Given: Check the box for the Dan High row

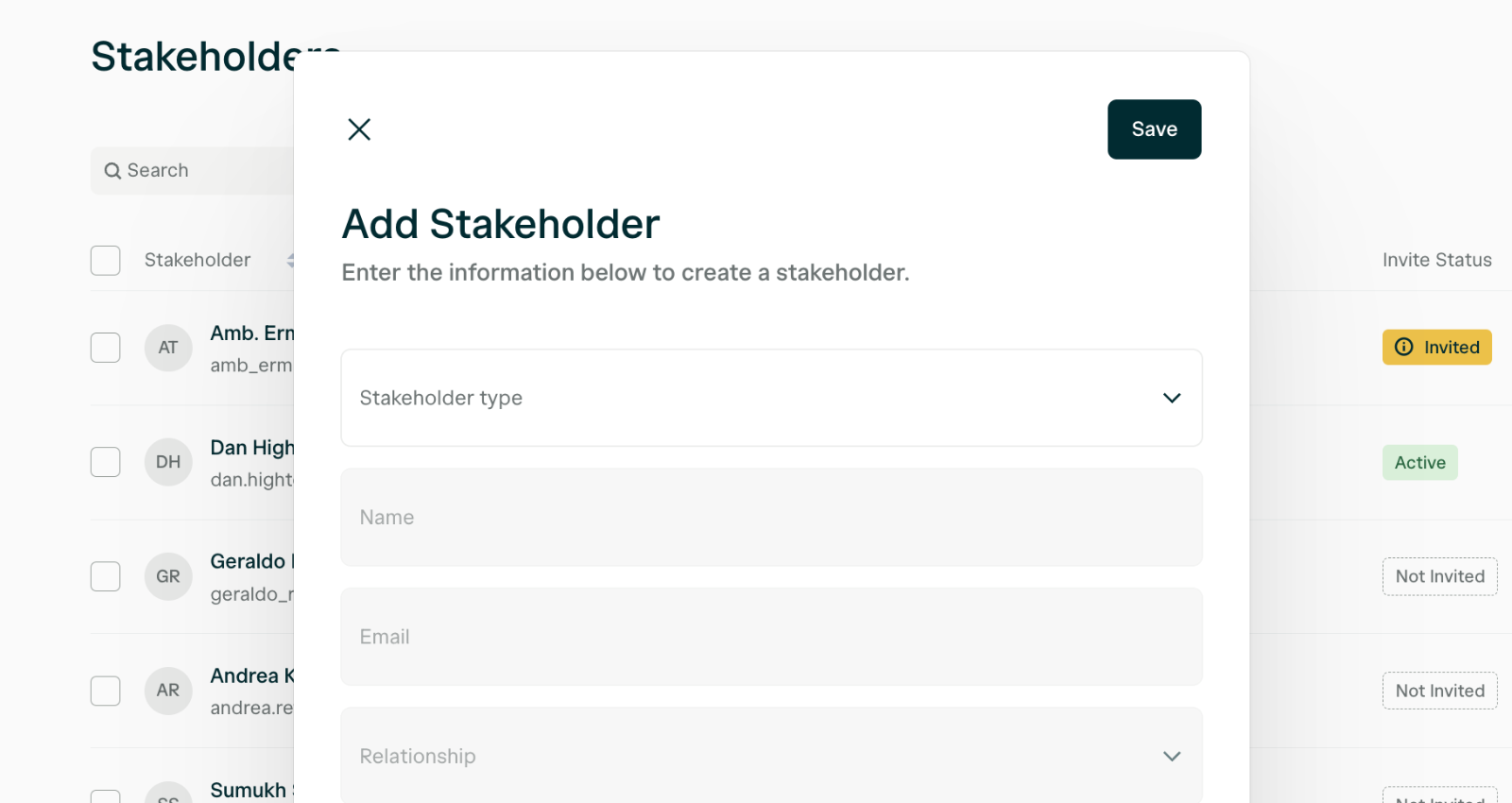Looking at the screenshot, I should pos(106,462).
